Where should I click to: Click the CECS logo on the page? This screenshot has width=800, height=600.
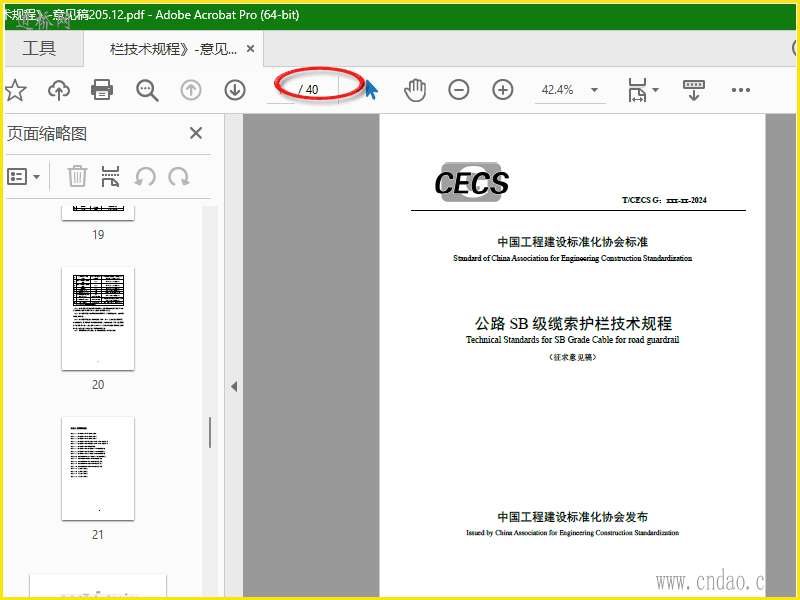pyautogui.click(x=471, y=182)
